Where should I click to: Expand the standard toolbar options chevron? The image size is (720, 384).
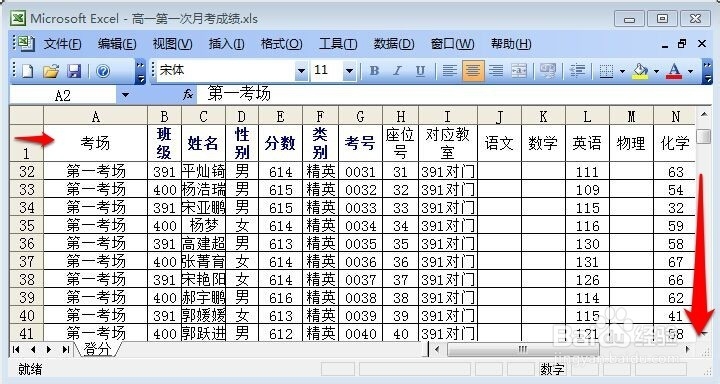coord(141,72)
